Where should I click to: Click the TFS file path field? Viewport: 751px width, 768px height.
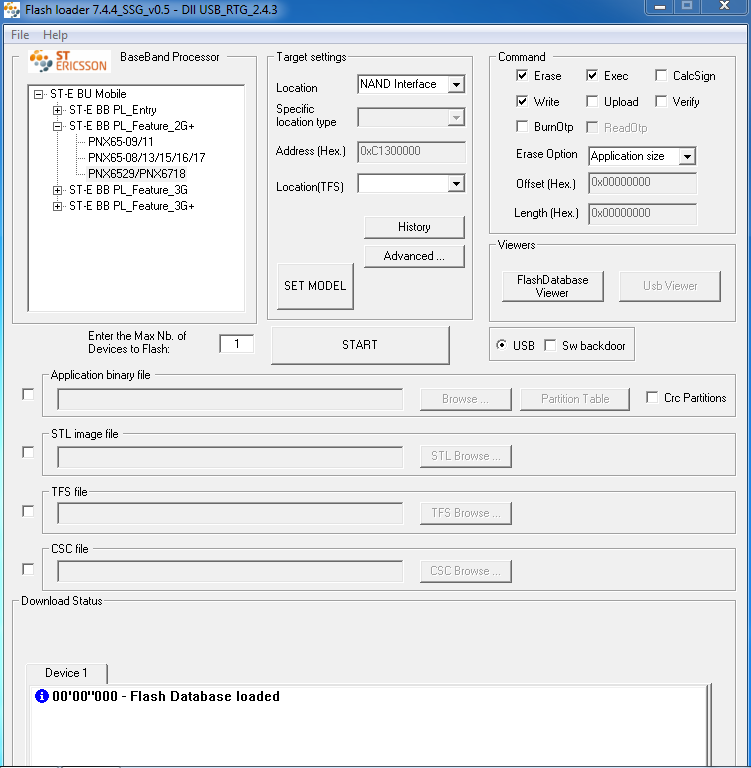tap(230, 513)
